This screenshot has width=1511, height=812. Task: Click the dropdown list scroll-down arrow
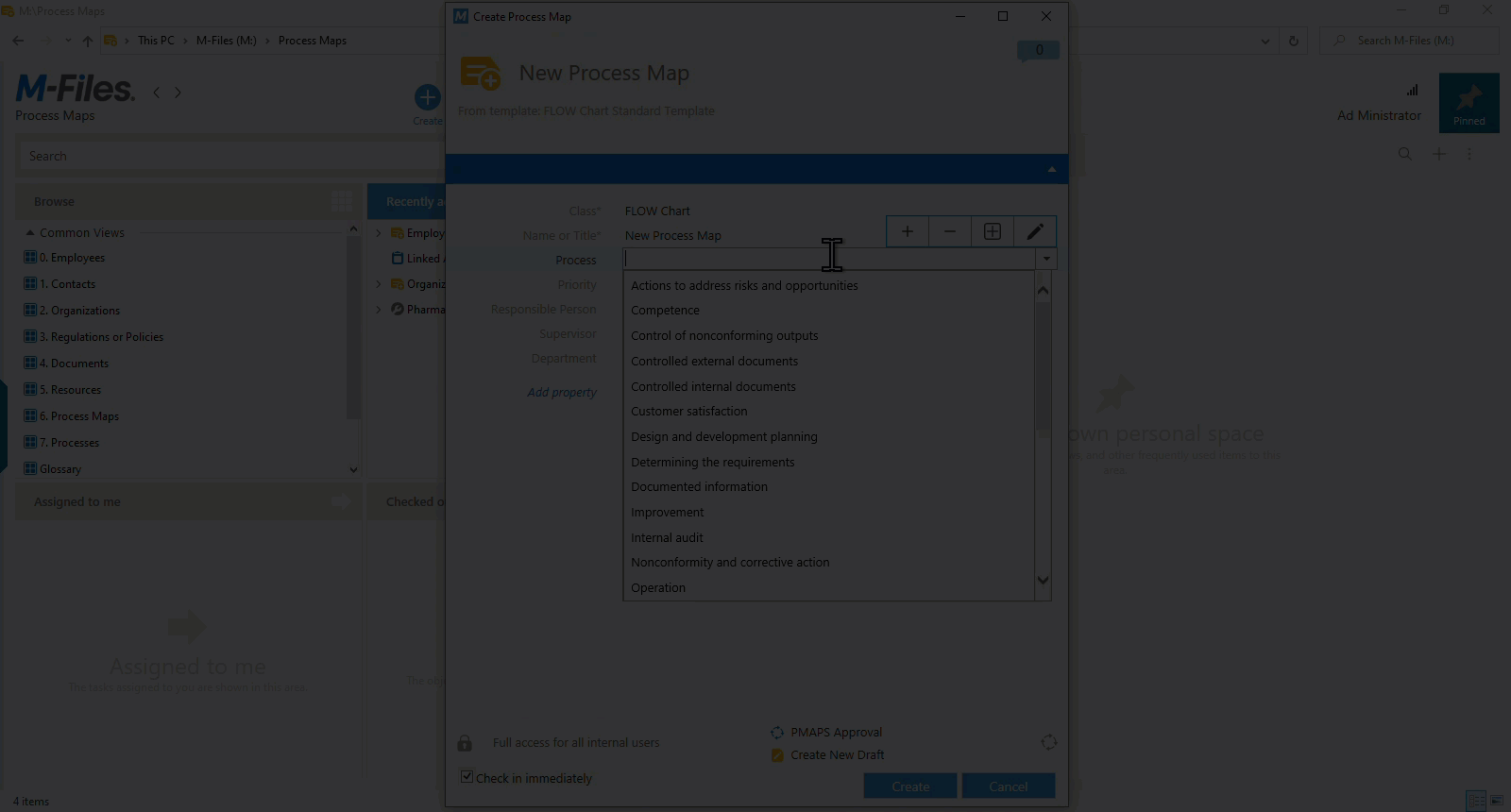point(1043,581)
